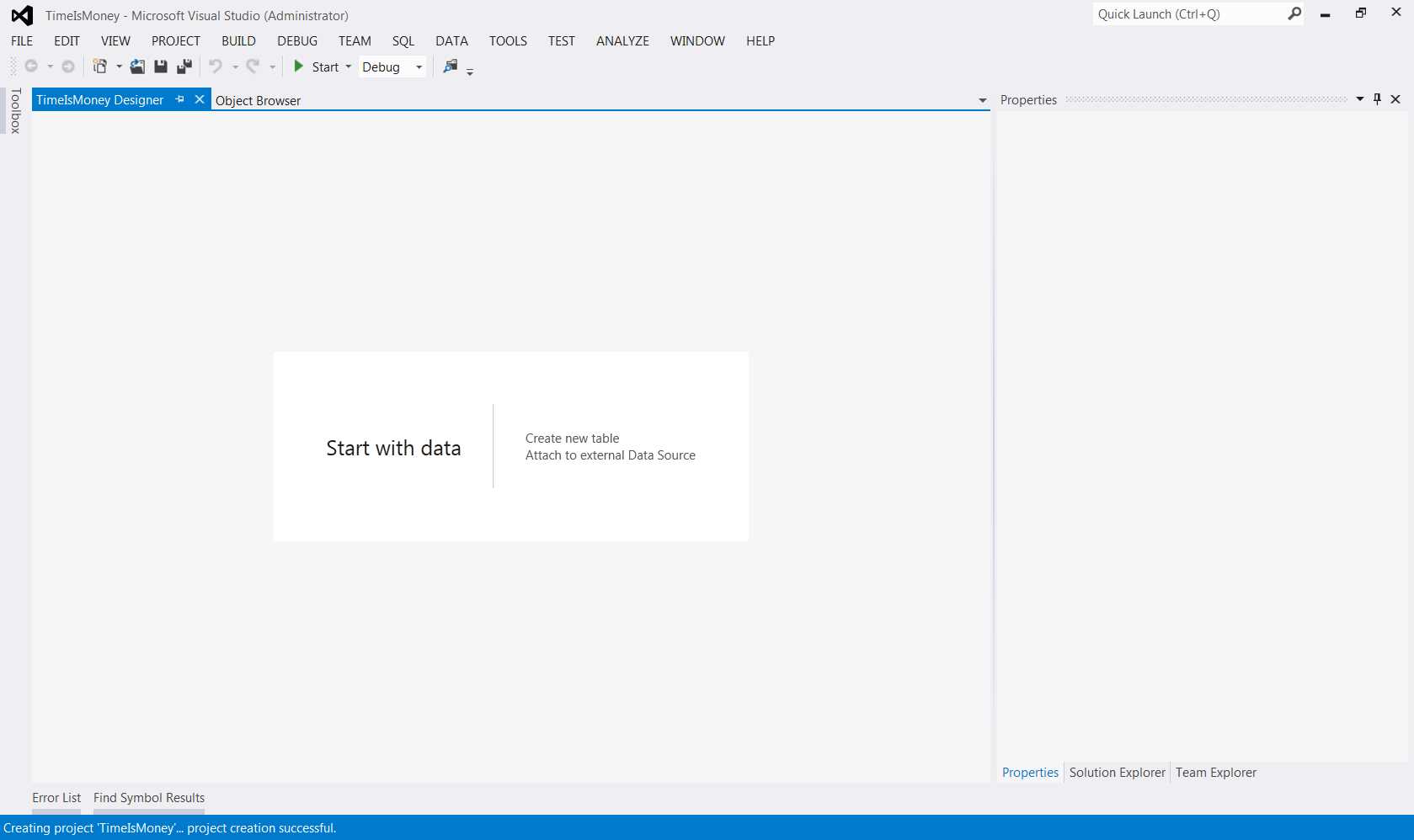Click the New Project toolbar icon
1414x840 pixels.
[100, 66]
